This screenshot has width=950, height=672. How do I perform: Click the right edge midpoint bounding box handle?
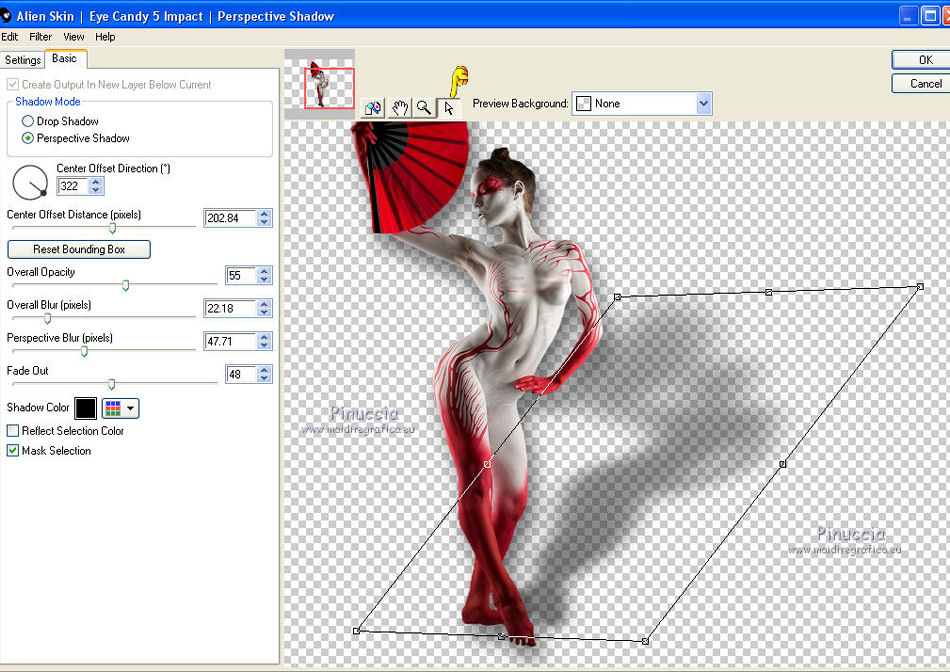783,464
